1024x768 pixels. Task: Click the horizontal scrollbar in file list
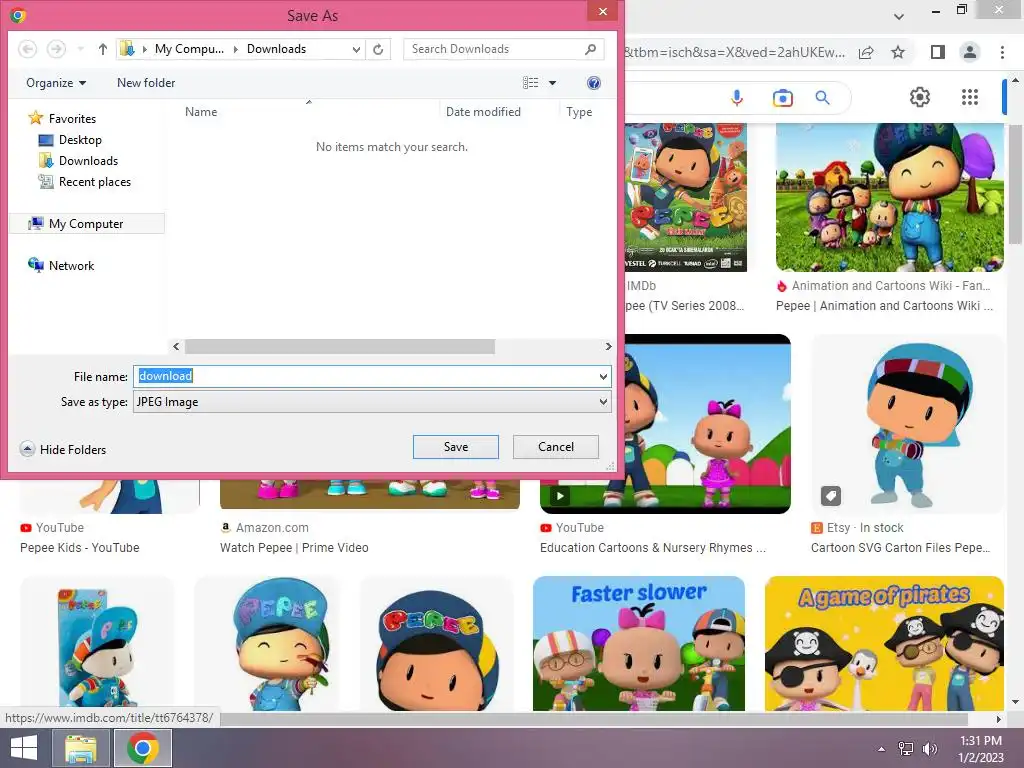[x=340, y=347]
